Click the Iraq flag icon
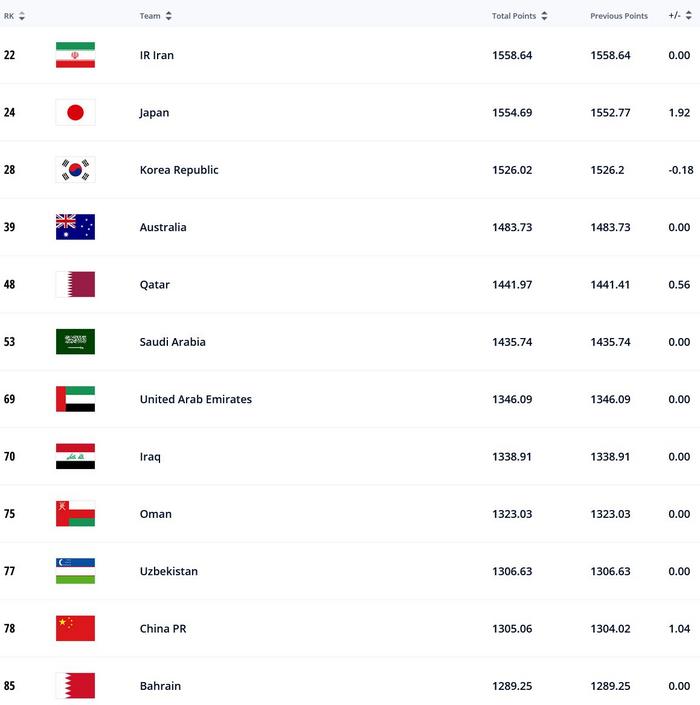 [75, 457]
